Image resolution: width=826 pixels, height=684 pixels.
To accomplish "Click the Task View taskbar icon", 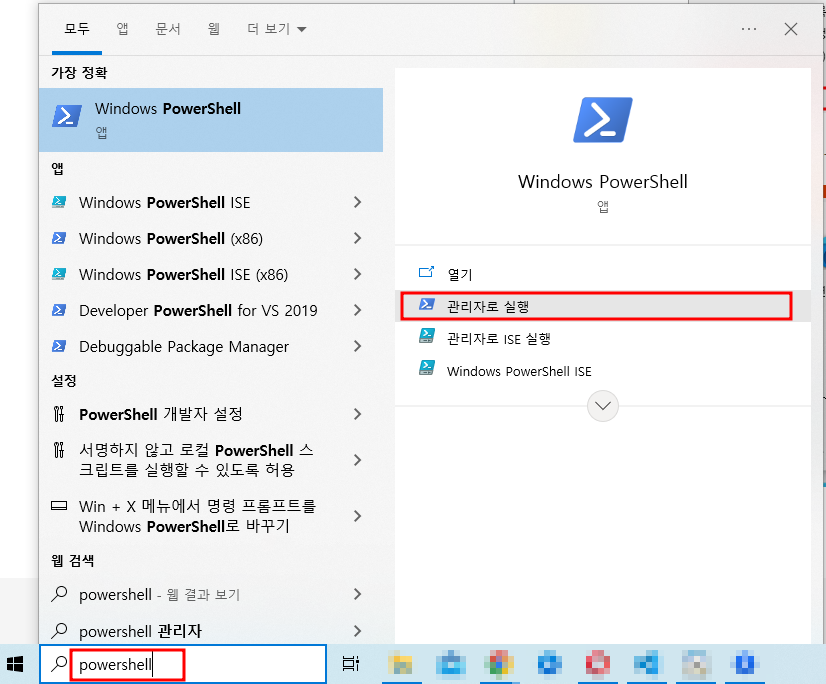I will 350,663.
